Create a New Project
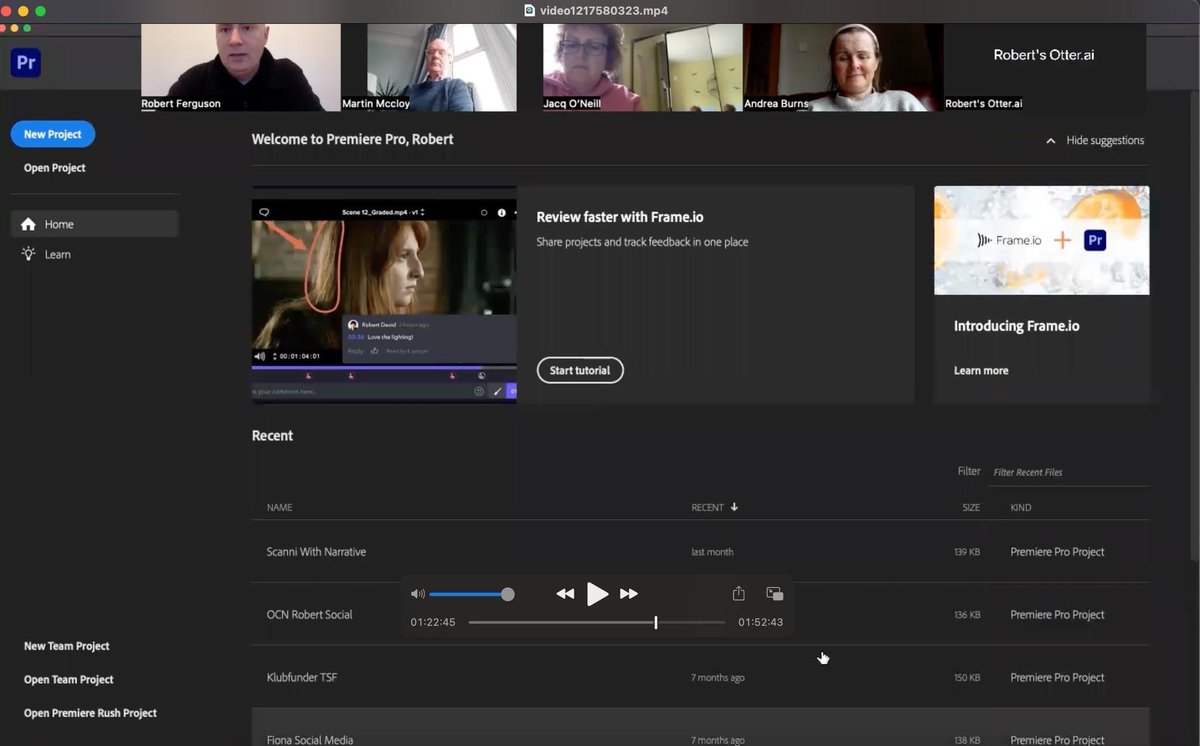The width and height of the screenshot is (1200, 746). click(53, 134)
